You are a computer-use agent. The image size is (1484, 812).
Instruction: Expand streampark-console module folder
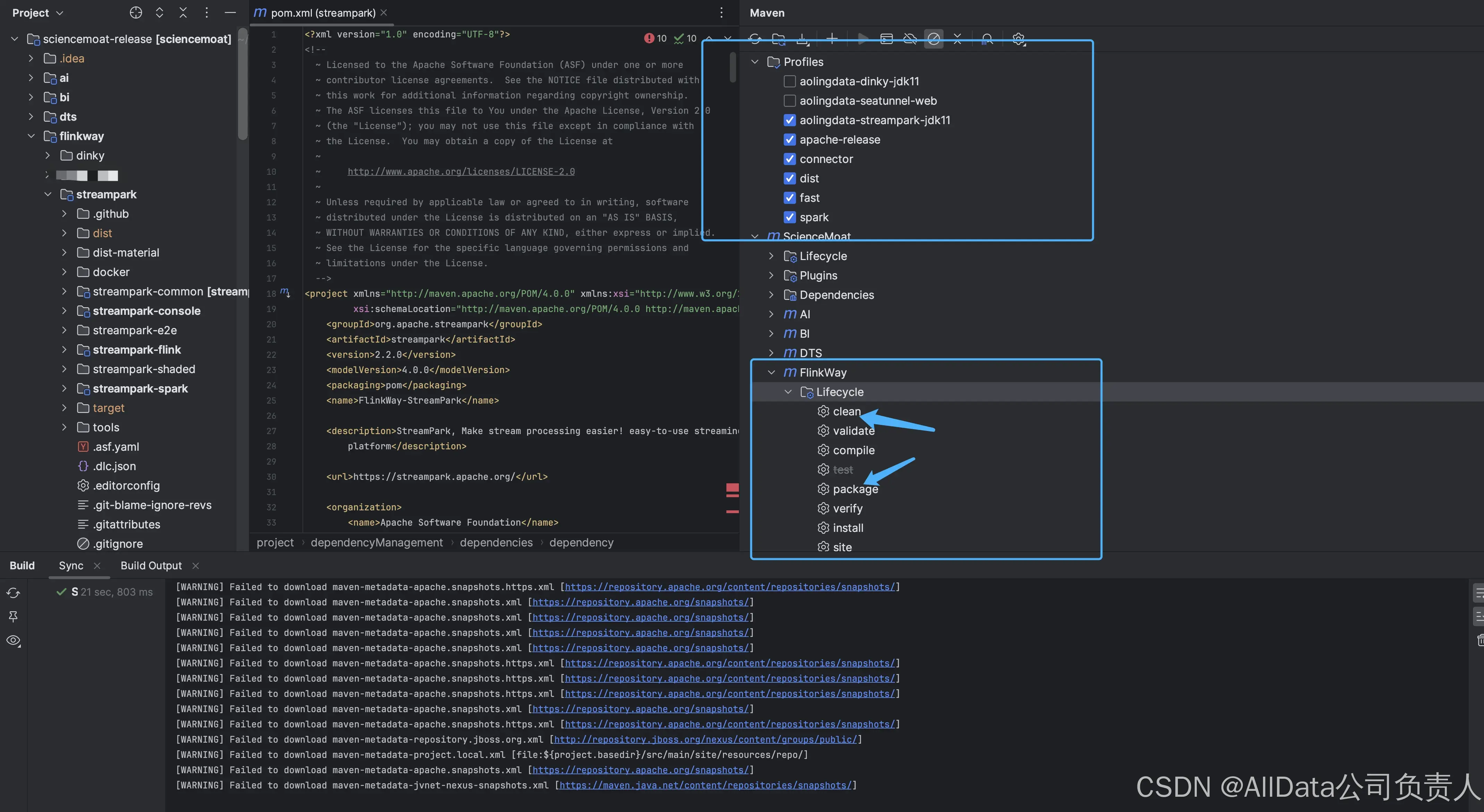[x=64, y=311]
